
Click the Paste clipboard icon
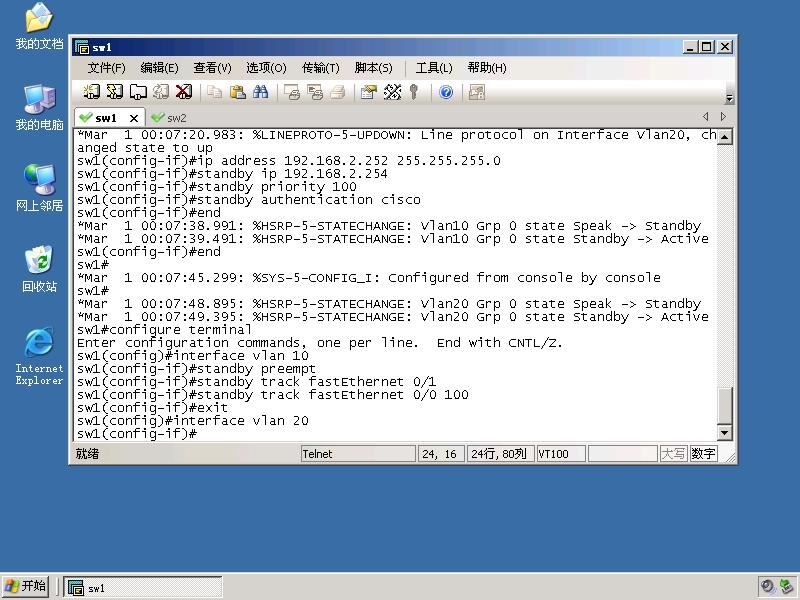coord(237,92)
